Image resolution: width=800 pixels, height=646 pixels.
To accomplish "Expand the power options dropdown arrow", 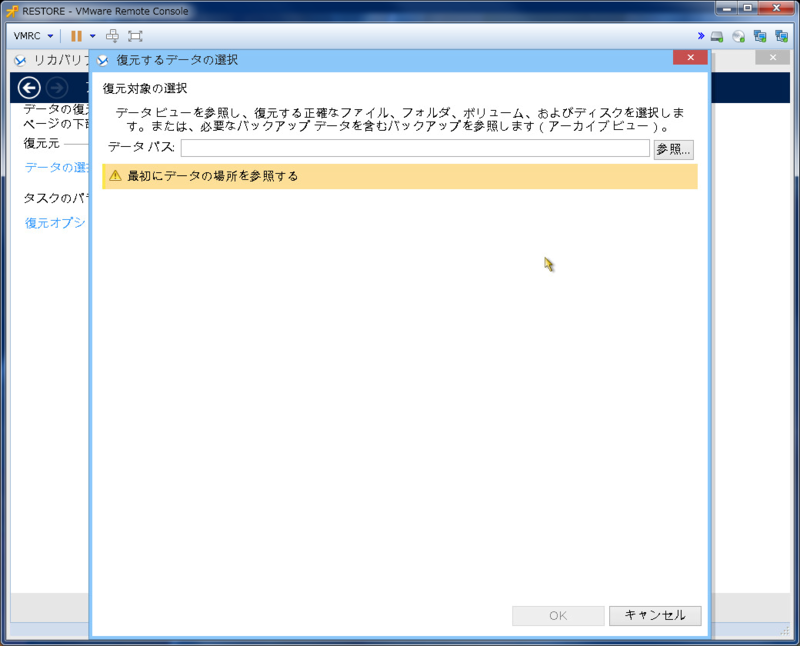I will click(x=92, y=36).
